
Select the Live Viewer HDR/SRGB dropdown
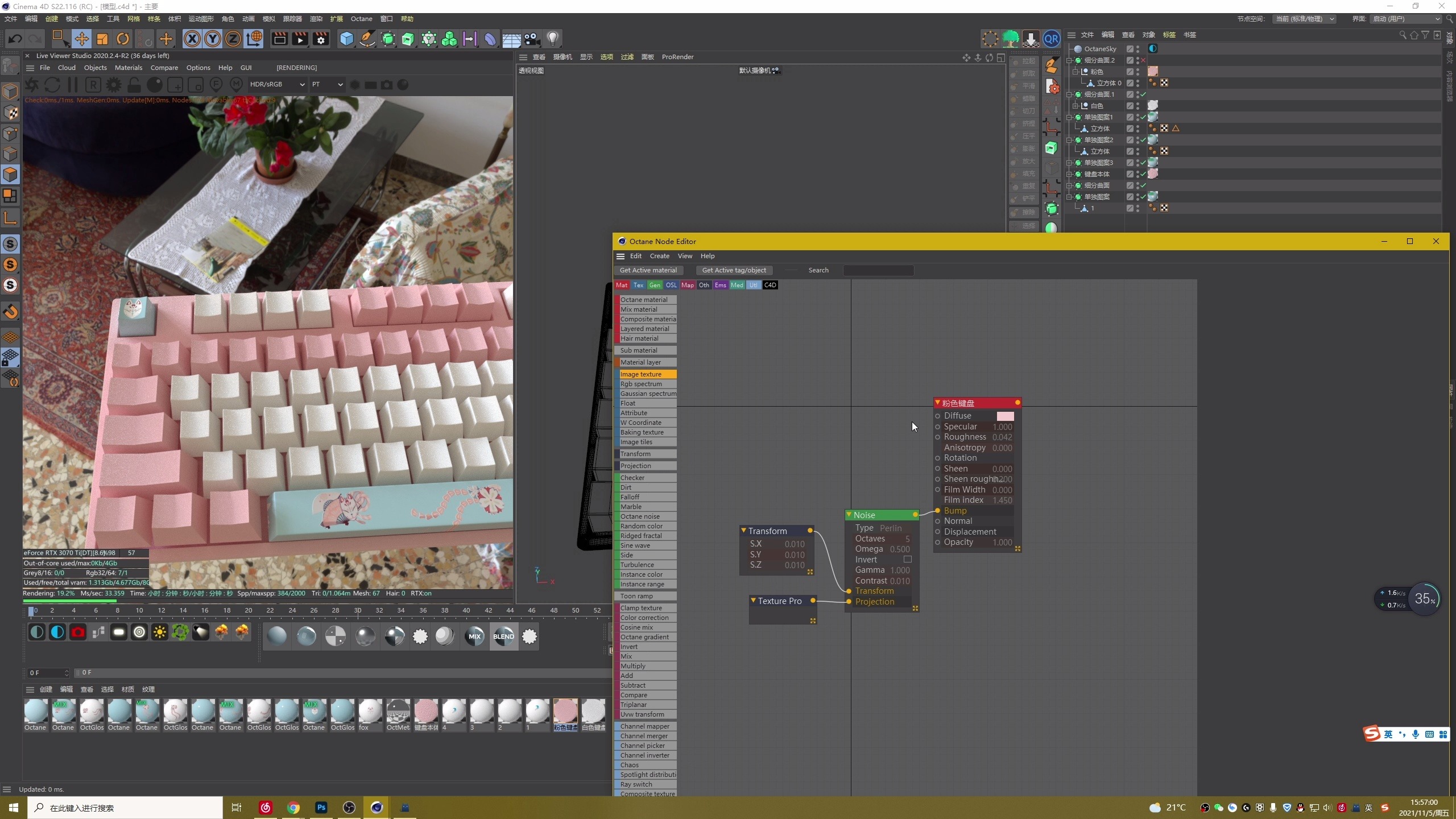(276, 84)
